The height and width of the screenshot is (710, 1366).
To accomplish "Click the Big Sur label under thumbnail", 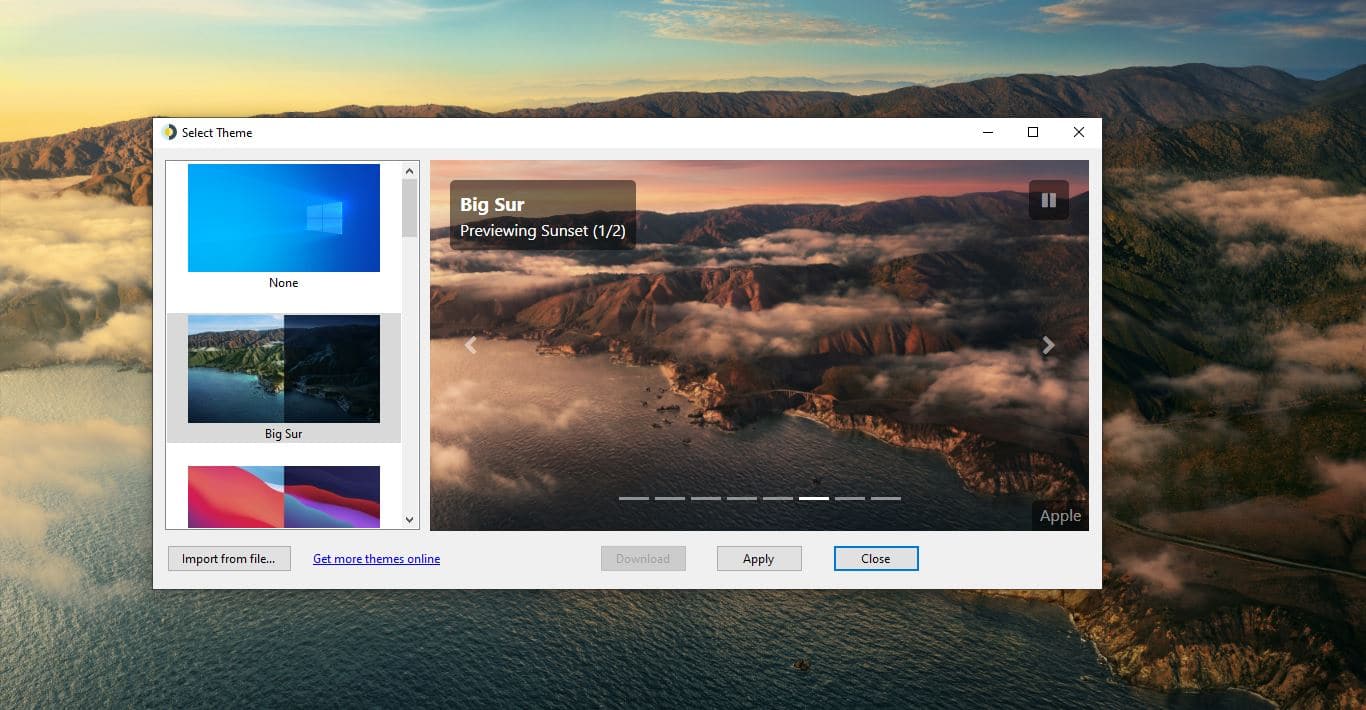I will tap(284, 434).
